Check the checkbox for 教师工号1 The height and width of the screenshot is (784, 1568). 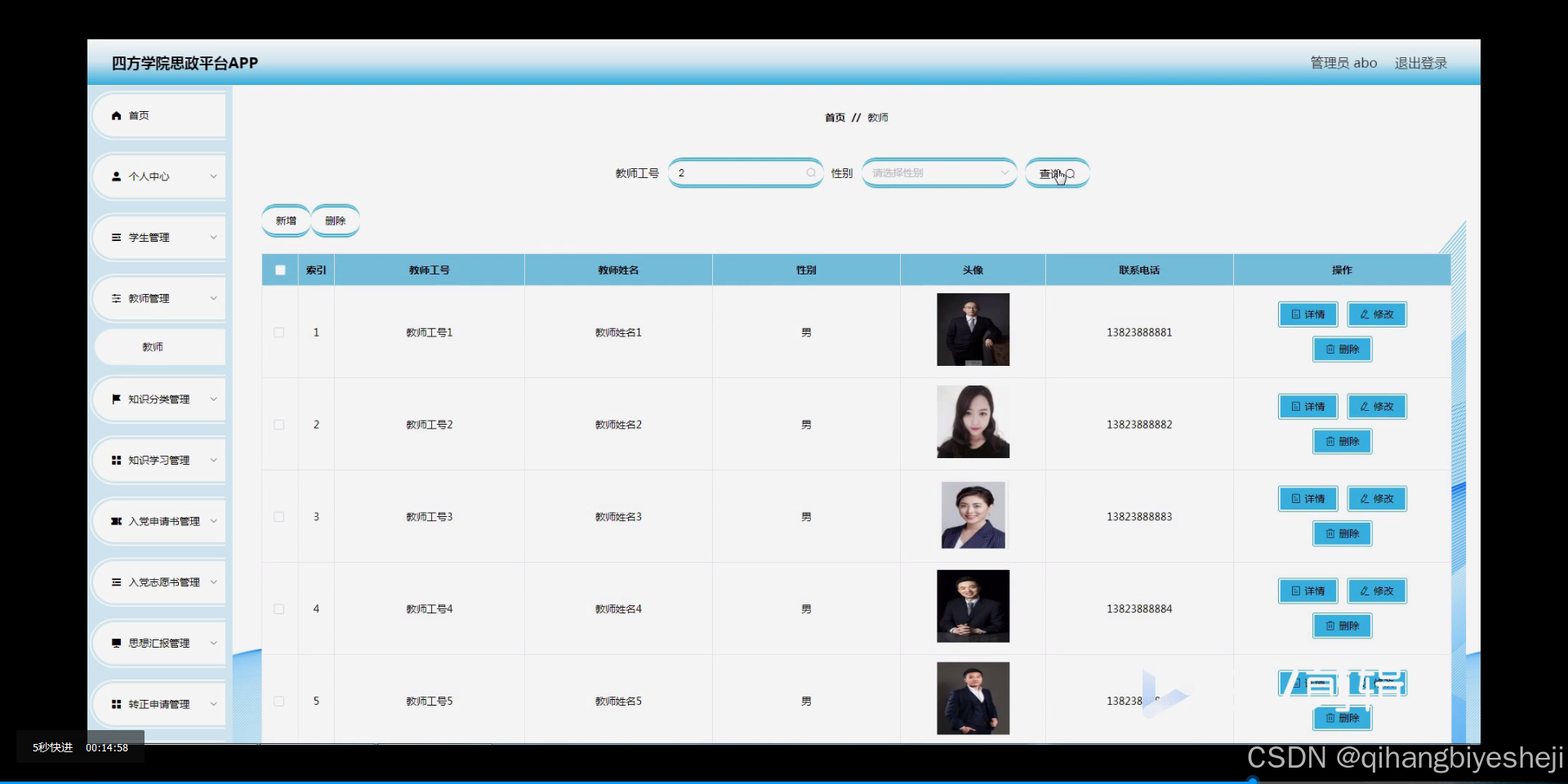[x=278, y=332]
